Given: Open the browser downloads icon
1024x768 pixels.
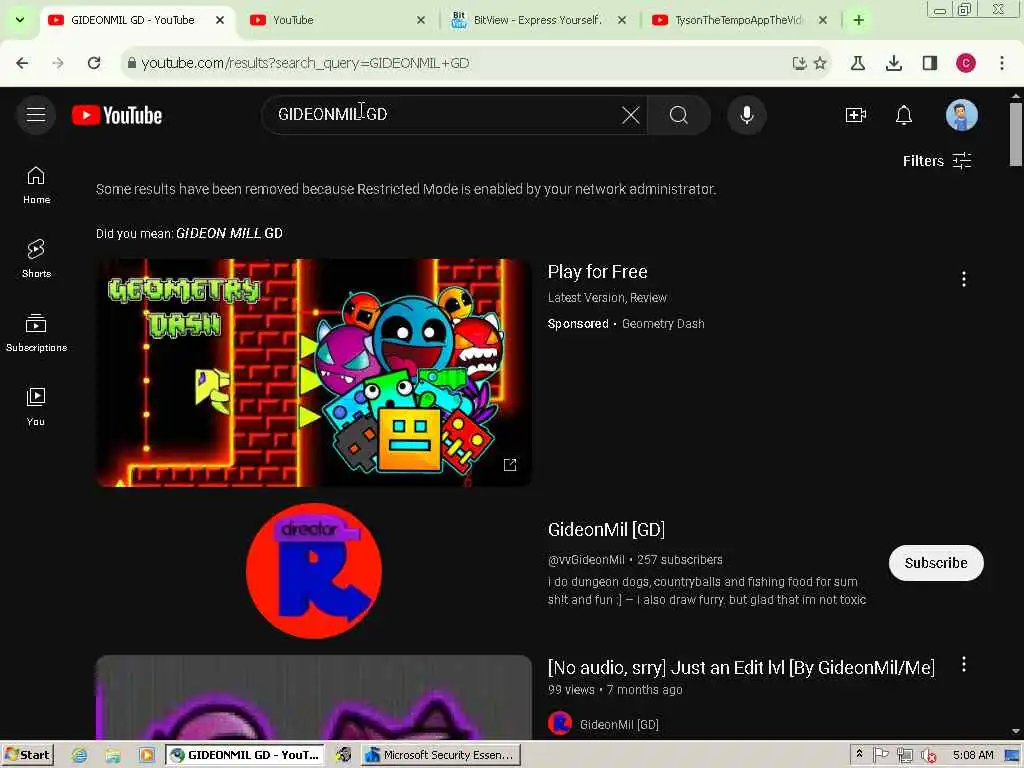Looking at the screenshot, I should 893,63.
